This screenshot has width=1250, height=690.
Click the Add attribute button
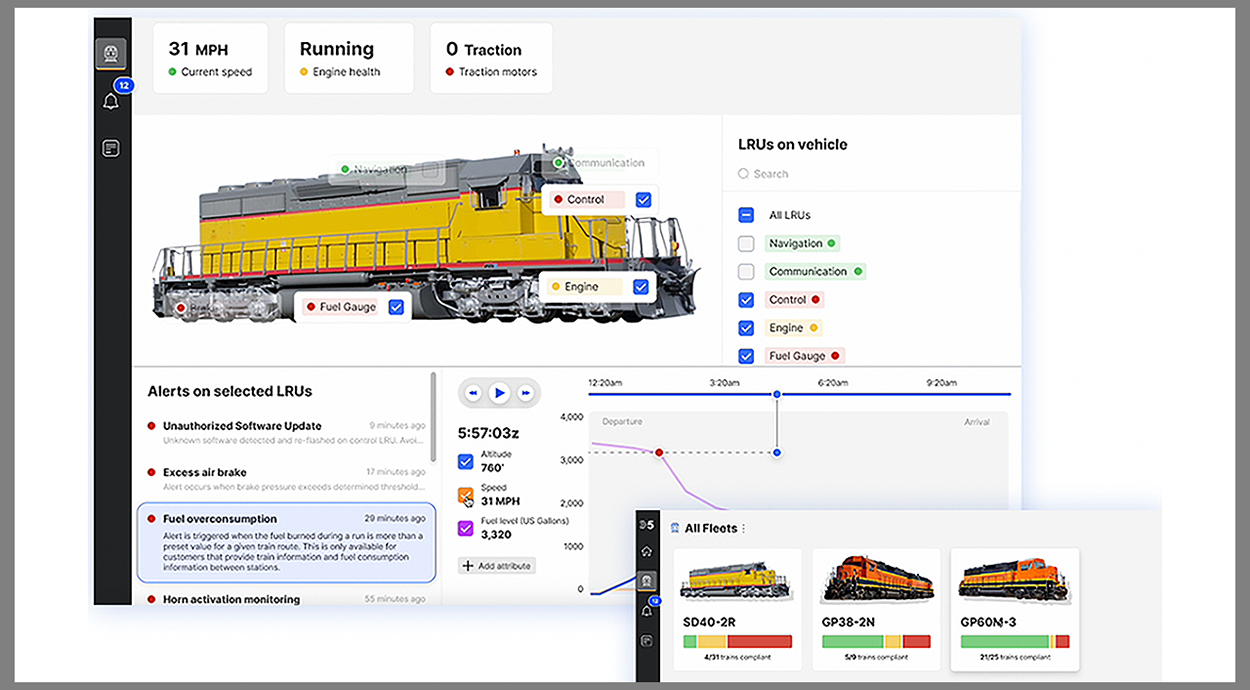497,566
